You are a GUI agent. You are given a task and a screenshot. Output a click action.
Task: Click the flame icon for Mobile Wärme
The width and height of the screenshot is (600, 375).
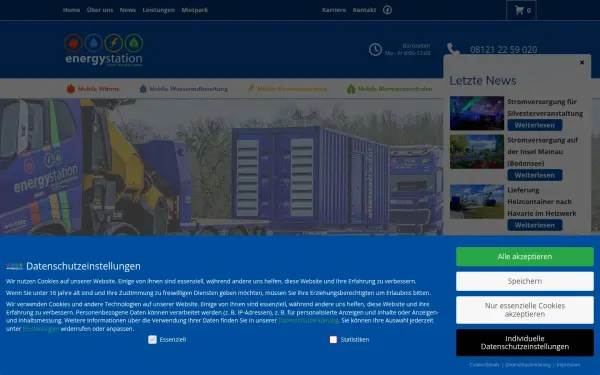coord(71,89)
